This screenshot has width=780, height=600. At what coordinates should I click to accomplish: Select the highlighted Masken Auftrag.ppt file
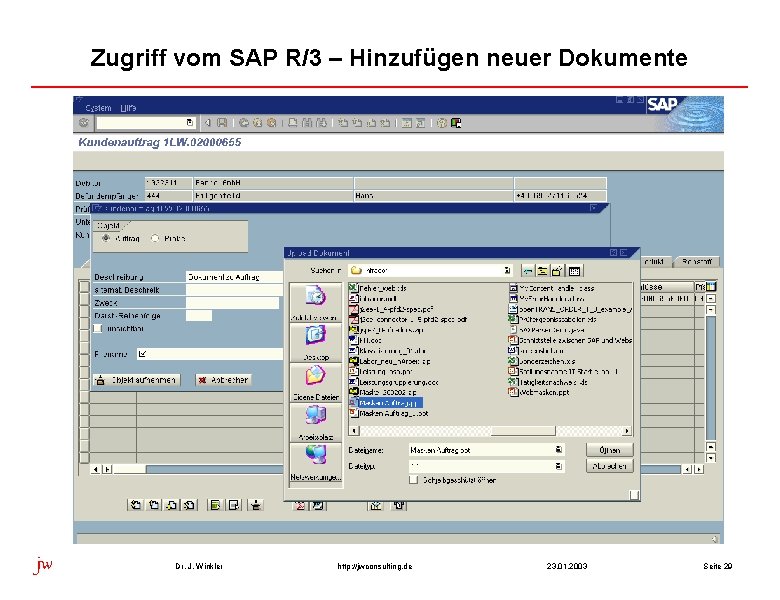pos(386,402)
